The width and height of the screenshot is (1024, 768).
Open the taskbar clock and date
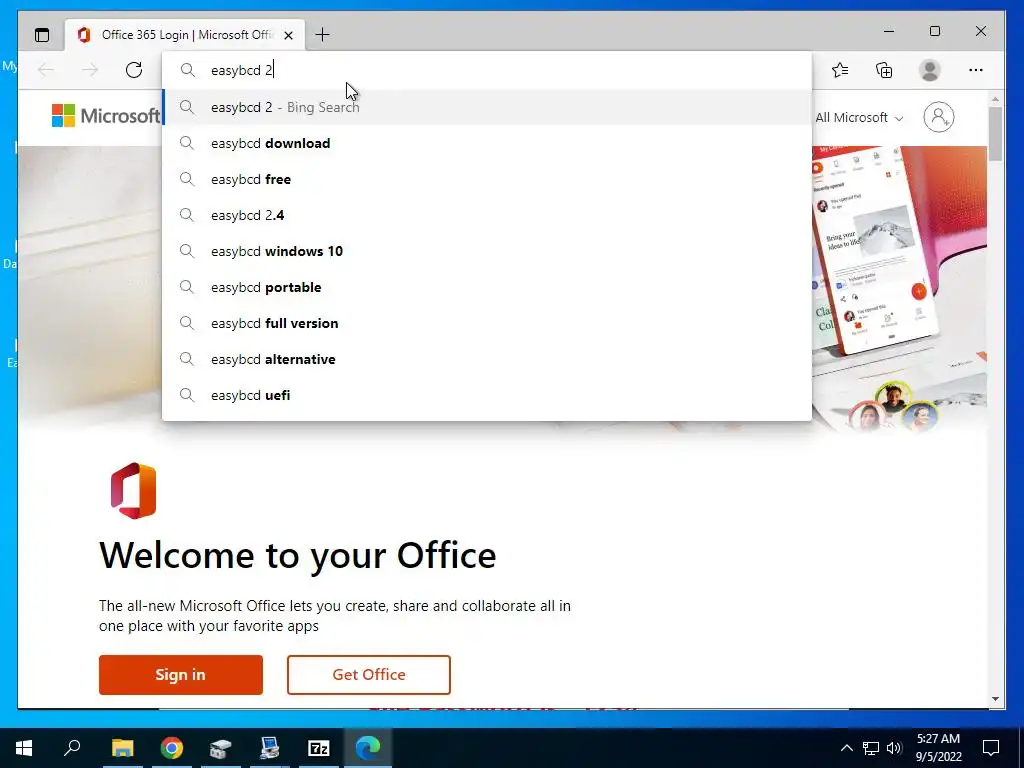pos(938,748)
